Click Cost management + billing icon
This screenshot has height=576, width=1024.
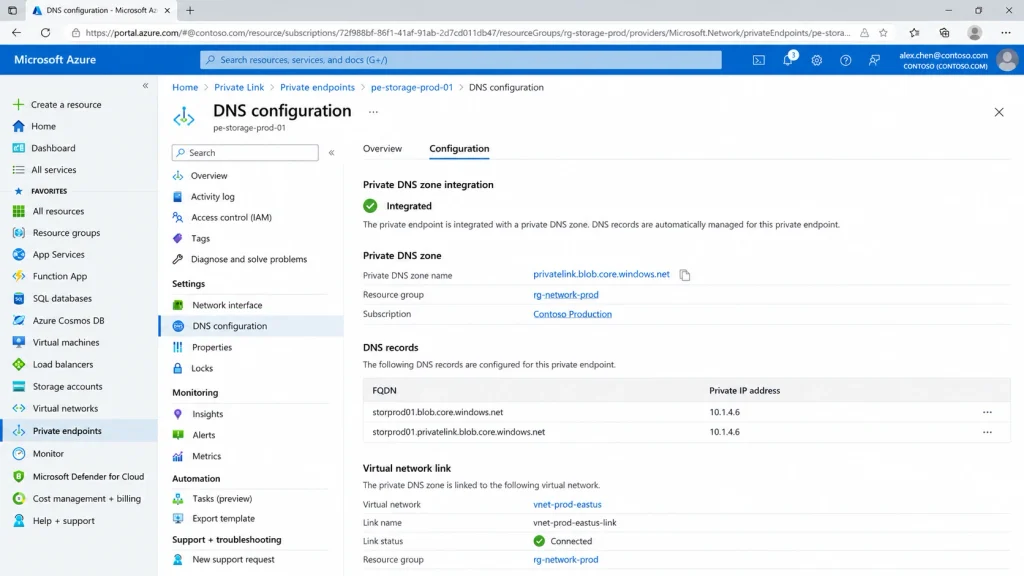coord(18,498)
